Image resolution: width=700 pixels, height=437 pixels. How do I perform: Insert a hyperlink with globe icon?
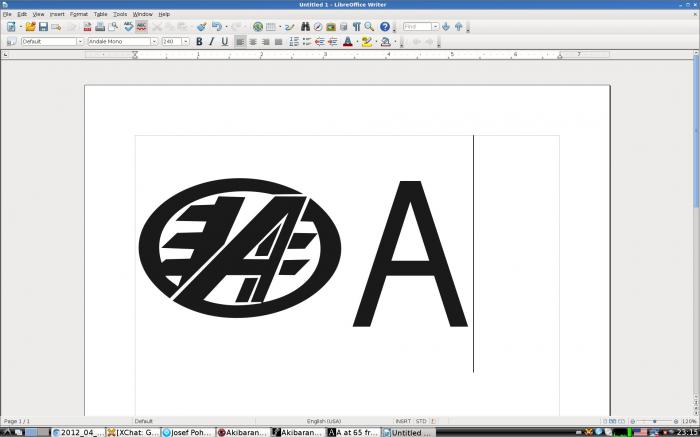[x=258, y=27]
